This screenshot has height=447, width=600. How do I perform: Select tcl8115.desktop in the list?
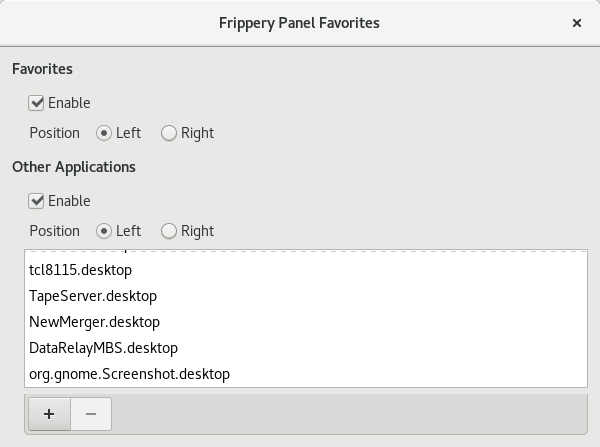[x=82, y=270]
